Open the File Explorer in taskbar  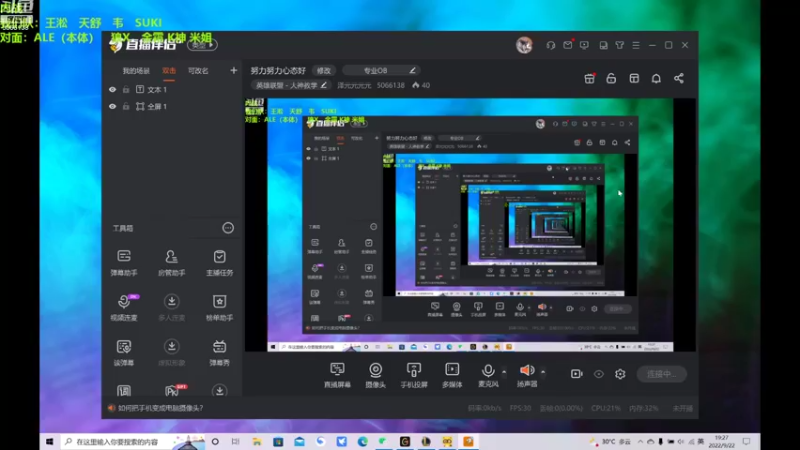pos(257,442)
